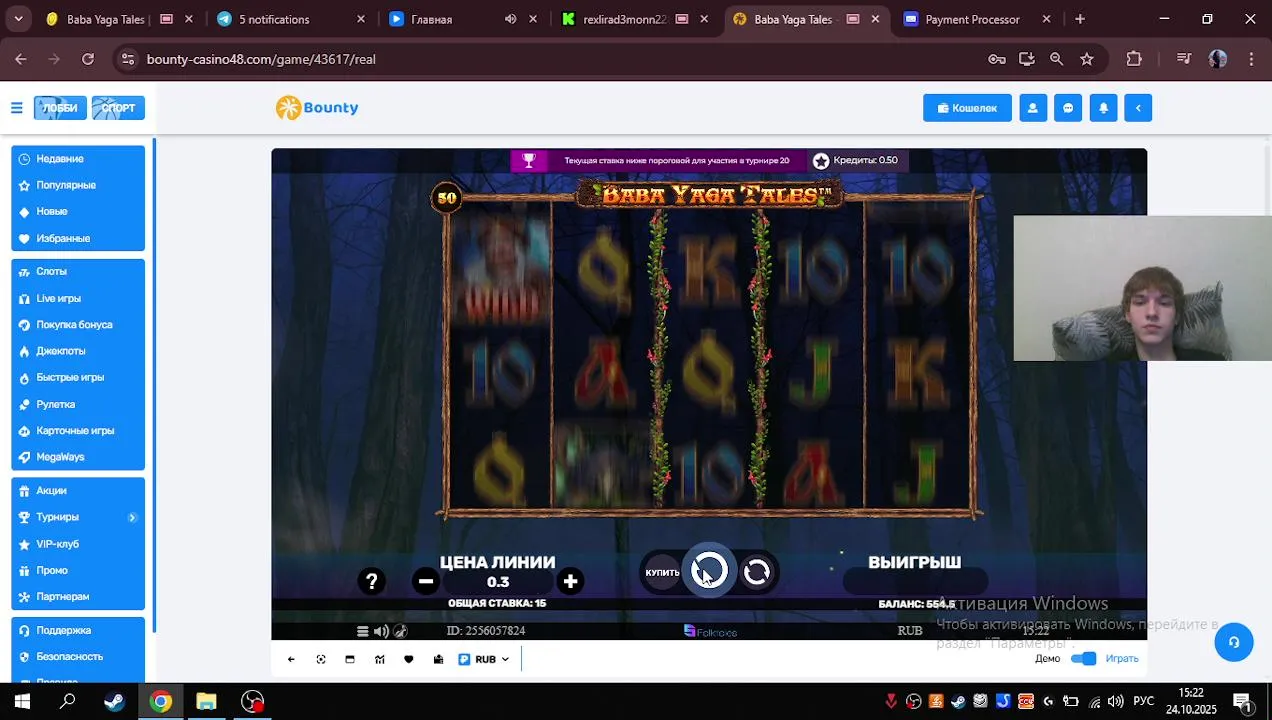The height and width of the screenshot is (720, 1272).
Task: Click the Купить bonus buy button
Action: click(662, 572)
